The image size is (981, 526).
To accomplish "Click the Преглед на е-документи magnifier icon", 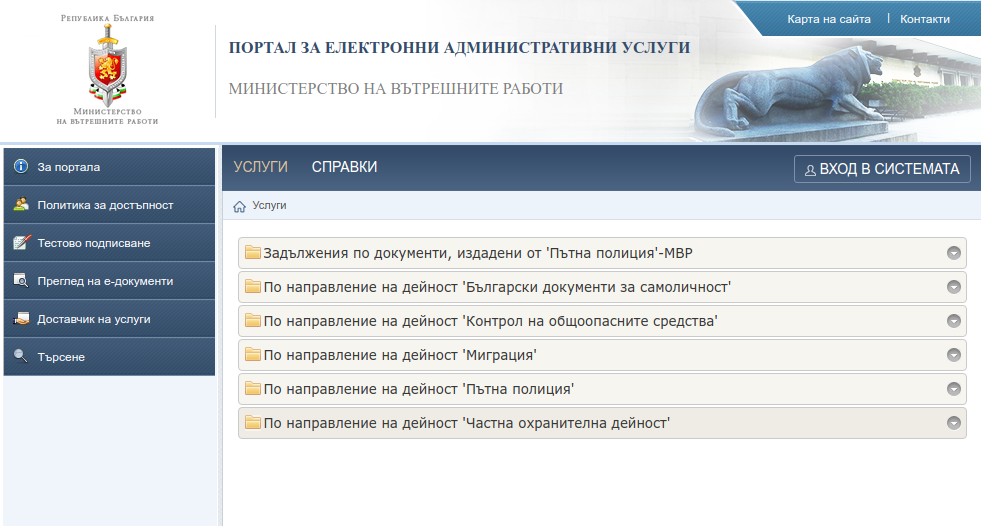I will (21, 280).
